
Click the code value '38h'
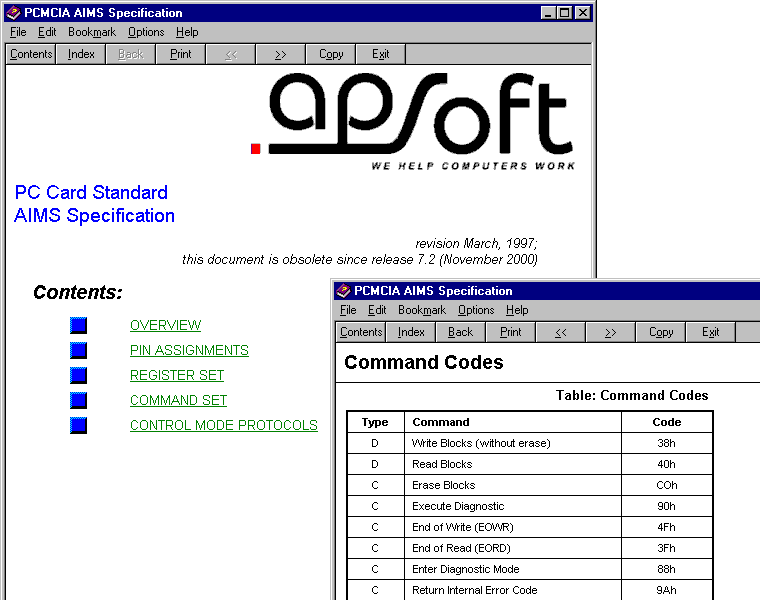coord(666,443)
